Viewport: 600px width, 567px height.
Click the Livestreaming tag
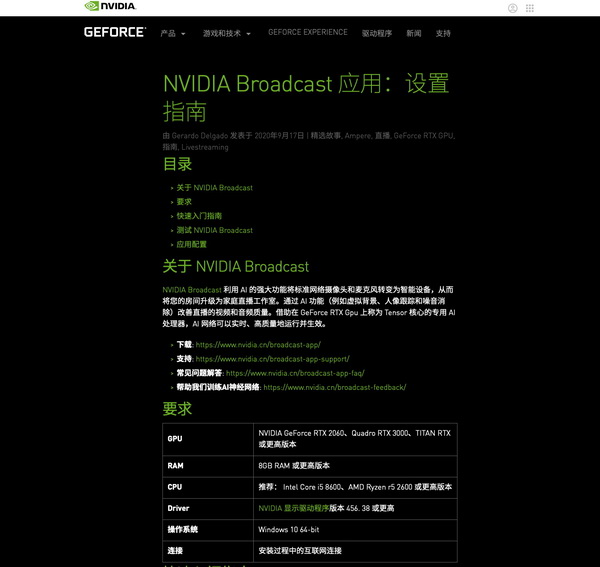point(205,147)
